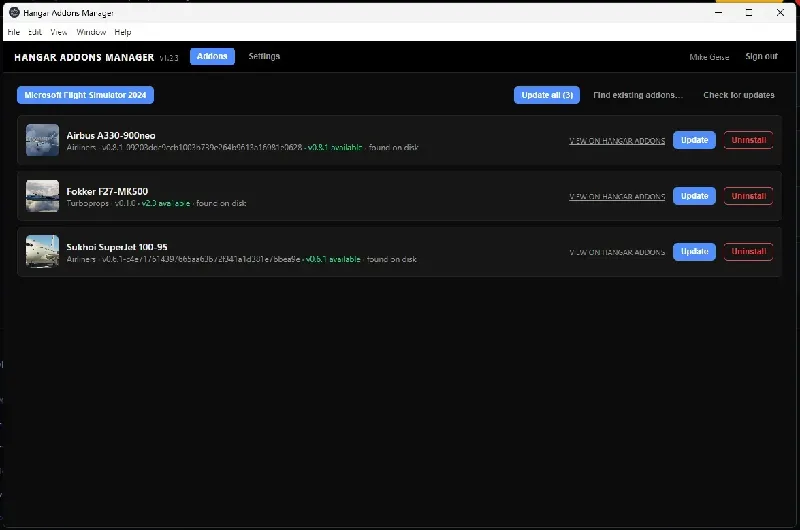Click the v2.3 available text
This screenshot has height=530, width=800.
(166, 203)
